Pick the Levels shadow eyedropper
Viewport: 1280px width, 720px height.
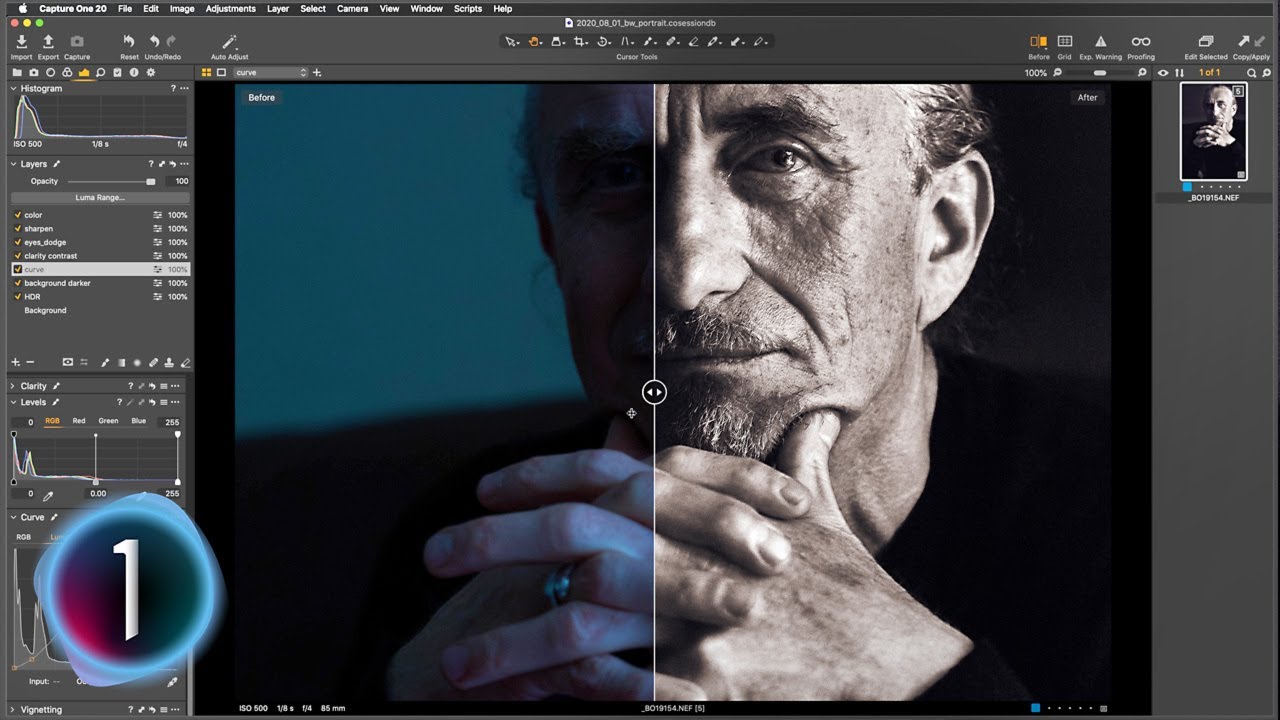pyautogui.click(x=47, y=495)
